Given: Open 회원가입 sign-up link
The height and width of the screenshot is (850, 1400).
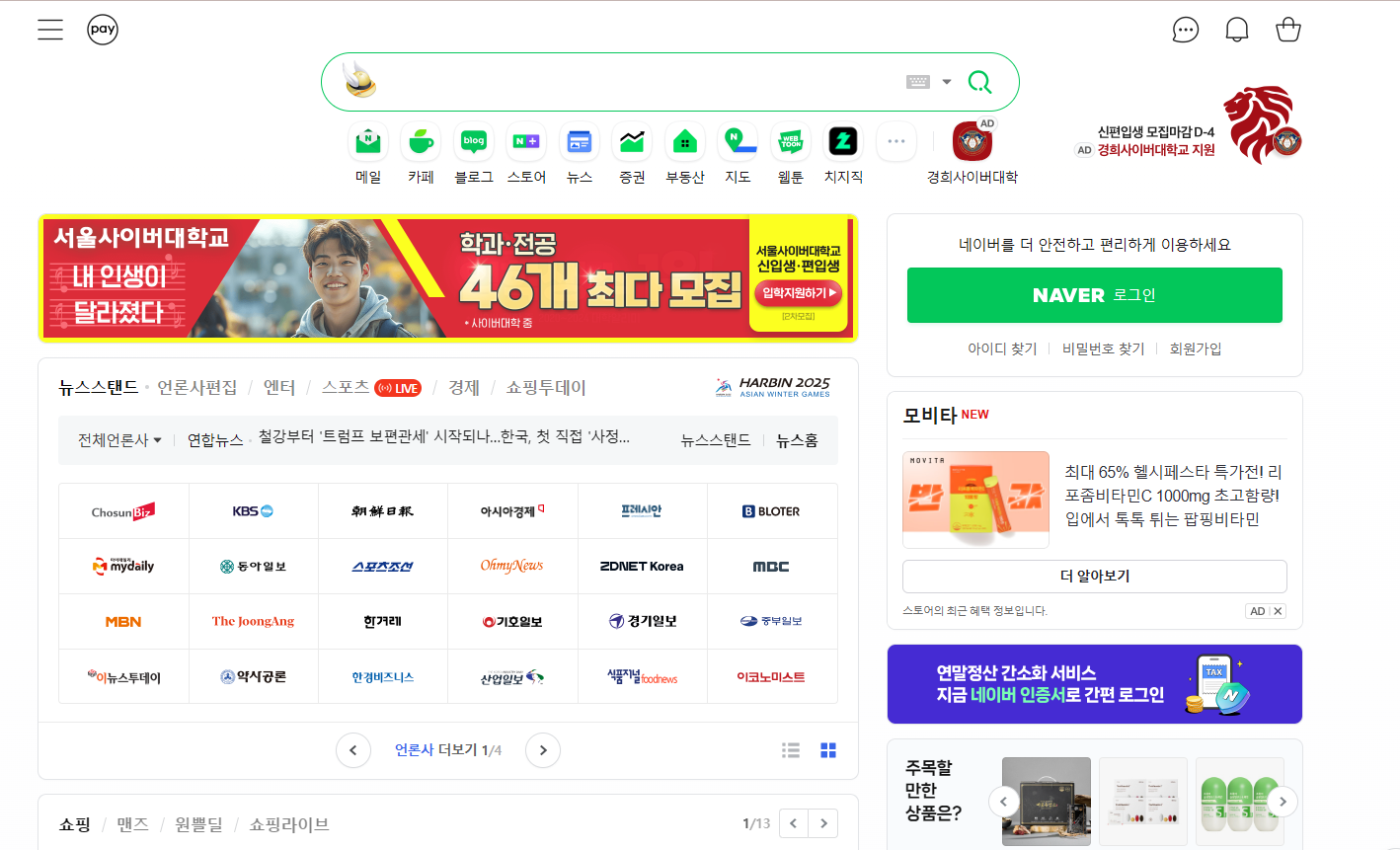Looking at the screenshot, I should tap(1196, 348).
